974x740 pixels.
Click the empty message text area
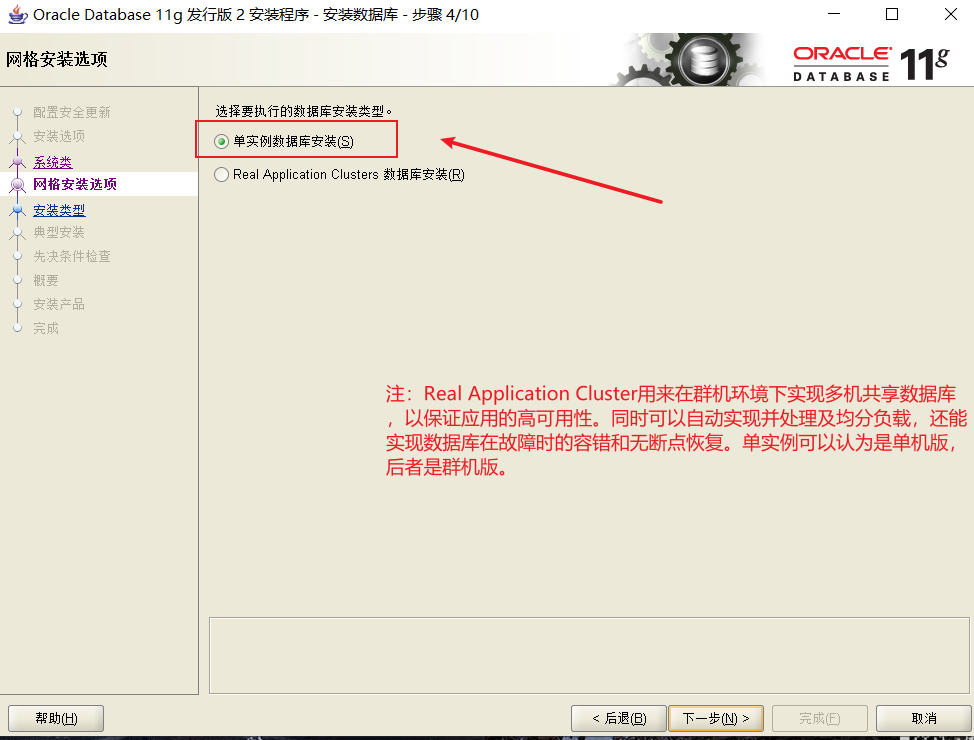(x=589, y=655)
